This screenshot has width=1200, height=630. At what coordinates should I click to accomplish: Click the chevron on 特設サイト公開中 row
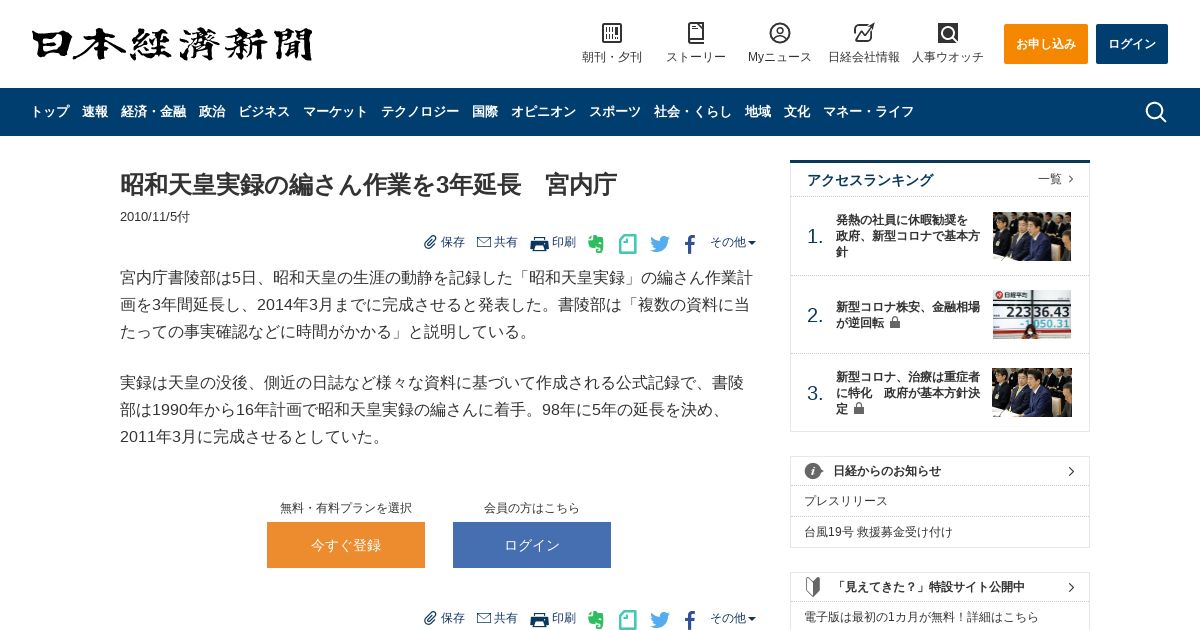click(x=1071, y=587)
